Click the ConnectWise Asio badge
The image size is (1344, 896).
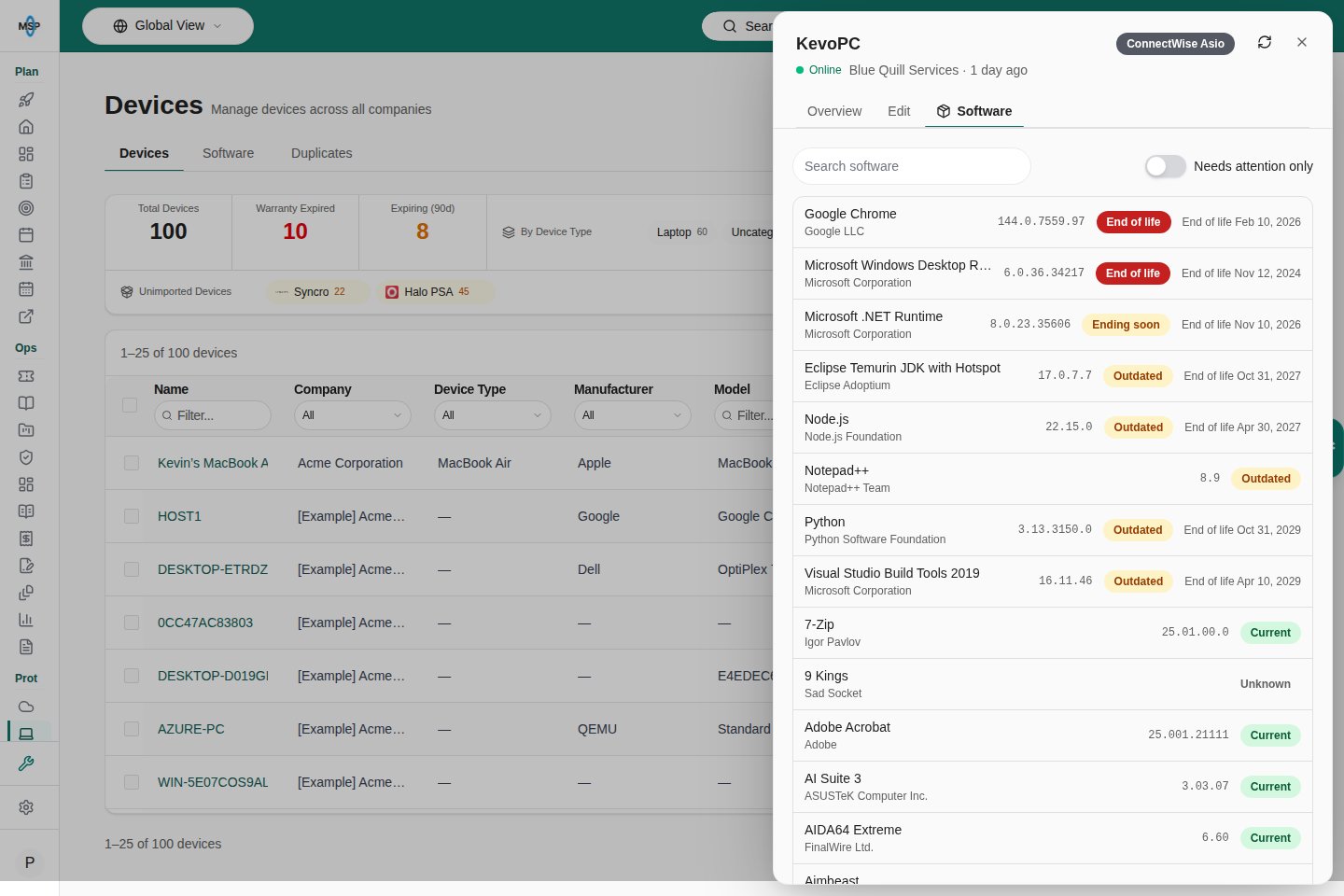1175,44
